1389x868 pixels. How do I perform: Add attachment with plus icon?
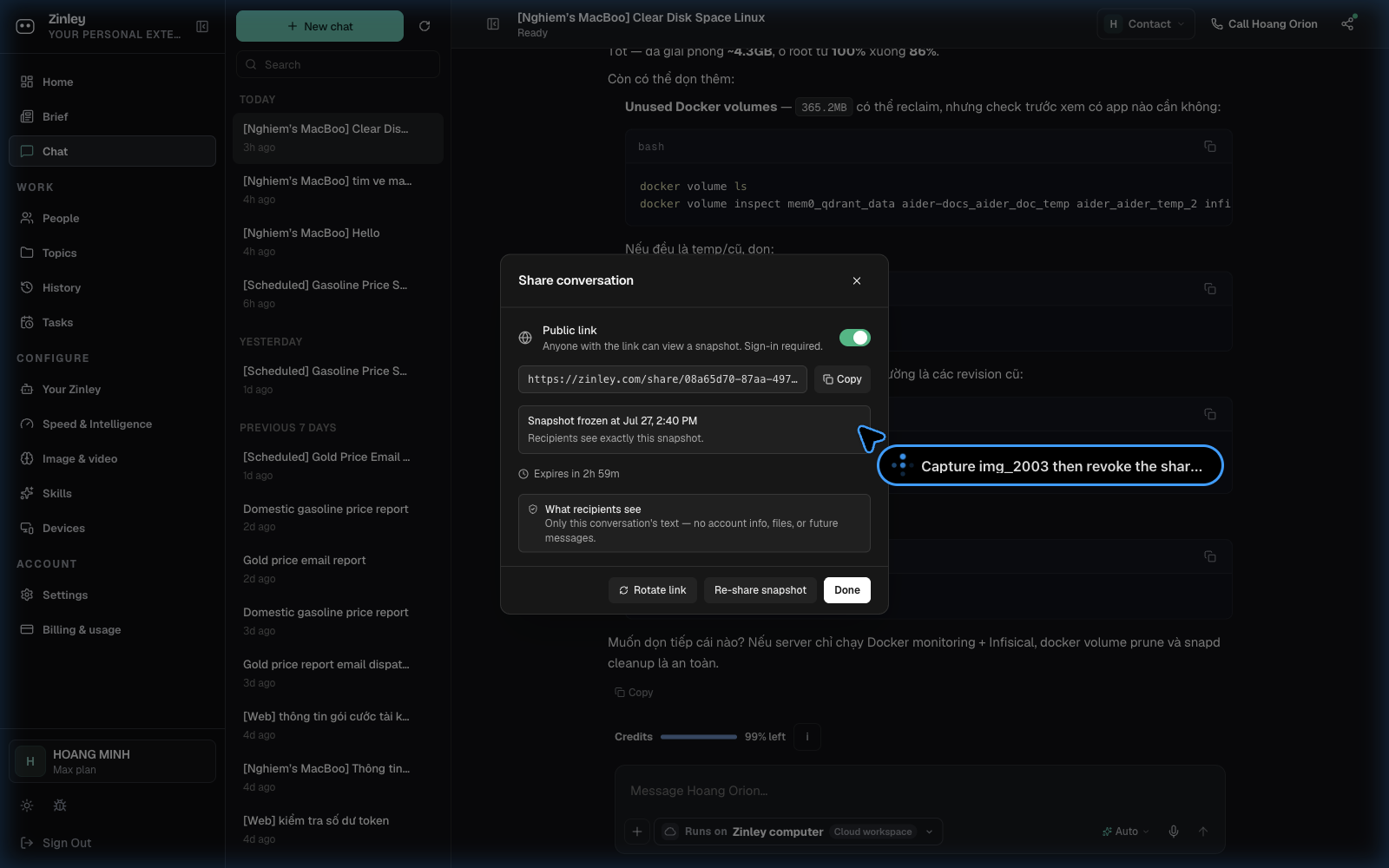coord(637,832)
